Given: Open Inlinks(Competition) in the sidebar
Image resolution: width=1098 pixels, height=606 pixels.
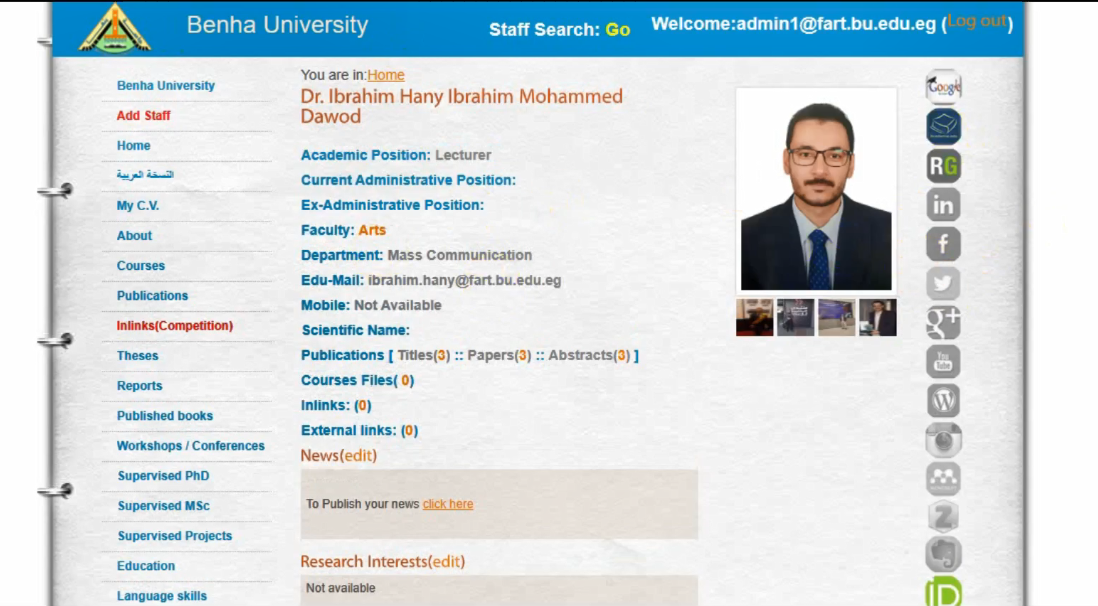Looking at the screenshot, I should pyautogui.click(x=175, y=326).
